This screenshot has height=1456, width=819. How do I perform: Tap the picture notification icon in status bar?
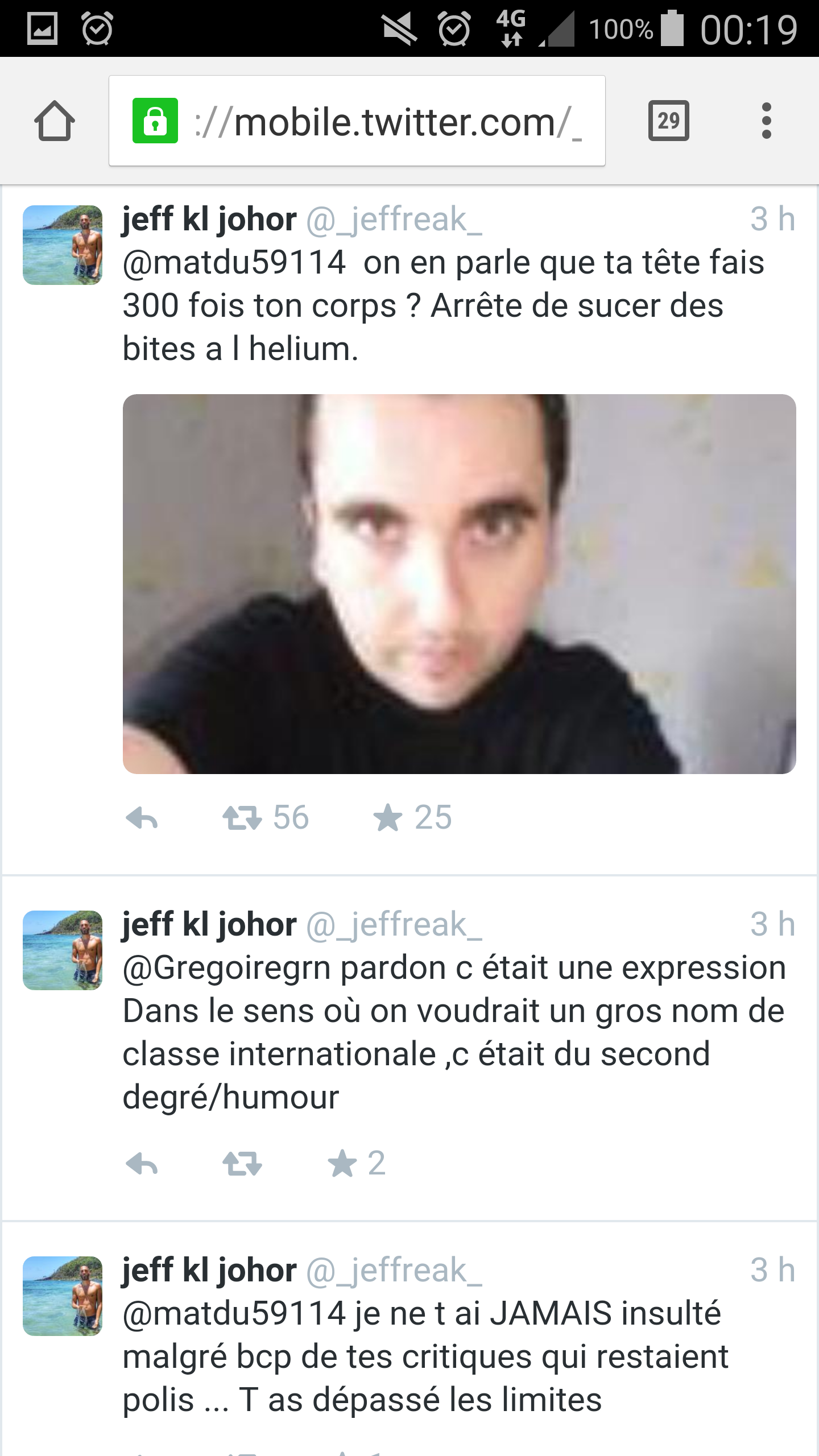pos(43,28)
